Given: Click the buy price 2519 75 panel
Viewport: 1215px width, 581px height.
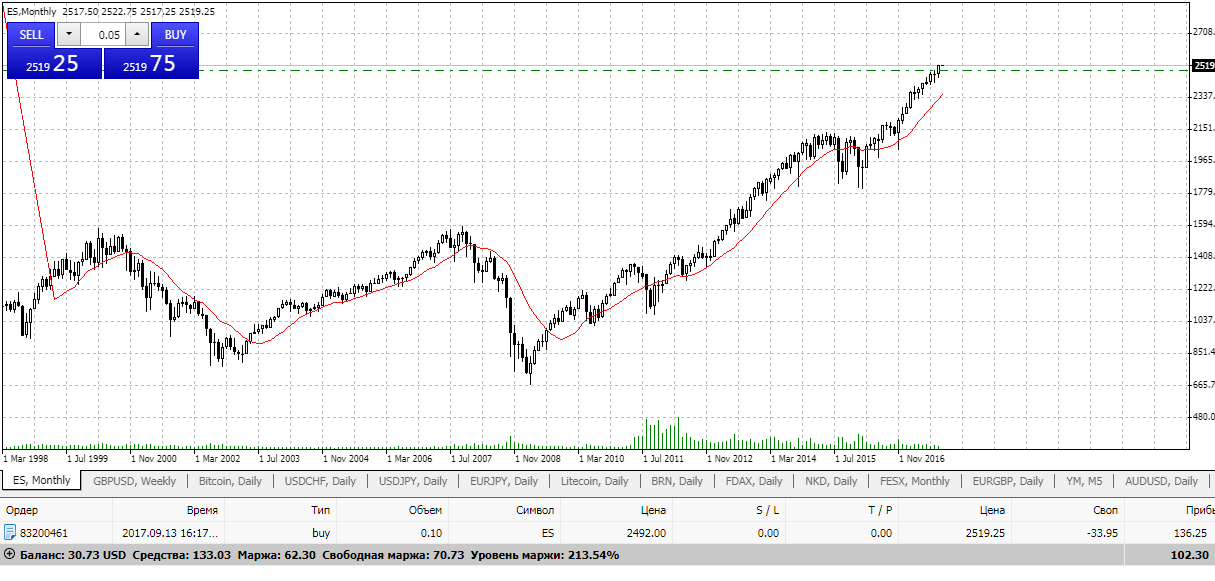Looking at the screenshot, I should [x=151, y=63].
